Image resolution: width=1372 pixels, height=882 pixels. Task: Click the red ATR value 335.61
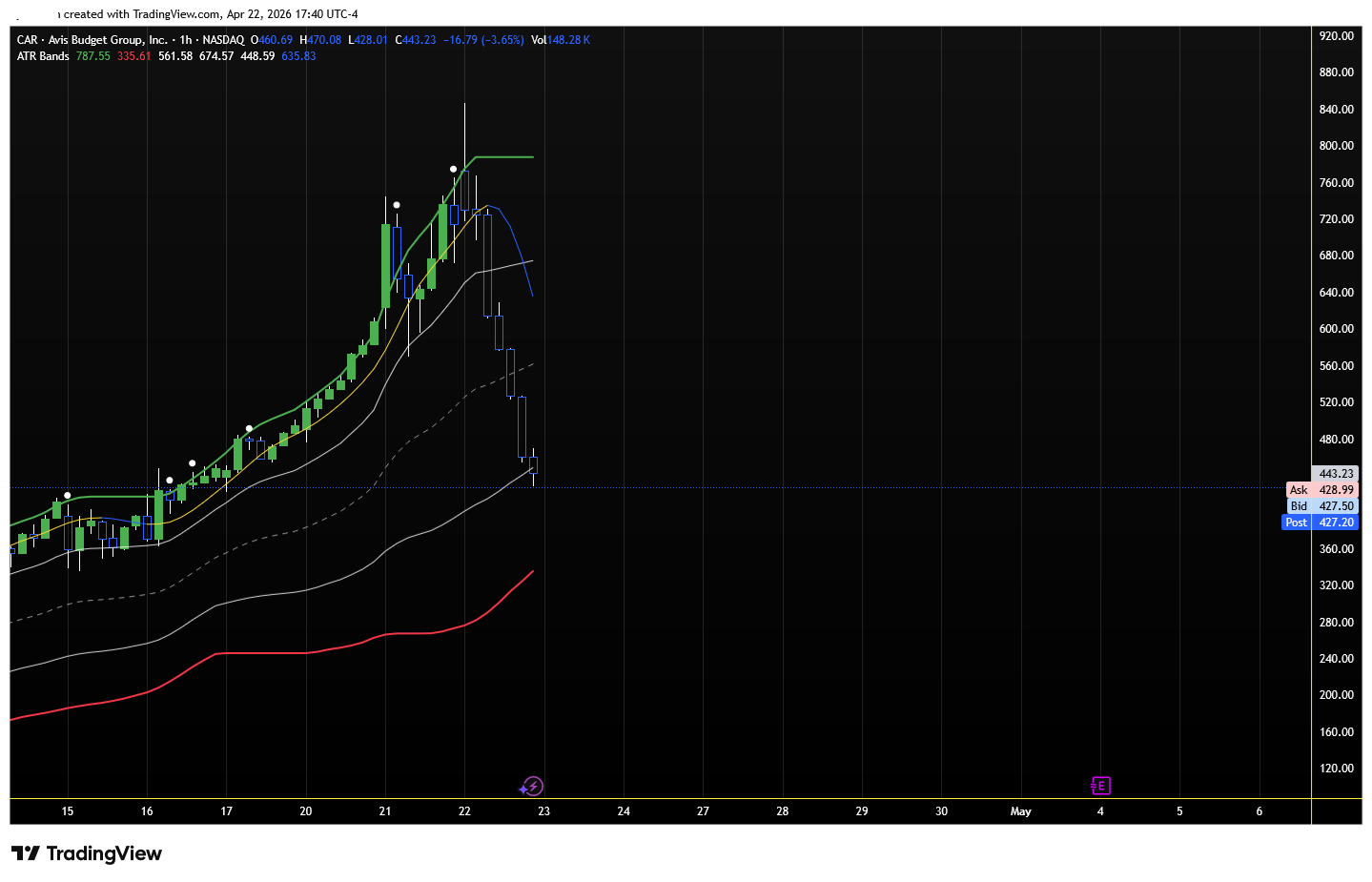134,56
